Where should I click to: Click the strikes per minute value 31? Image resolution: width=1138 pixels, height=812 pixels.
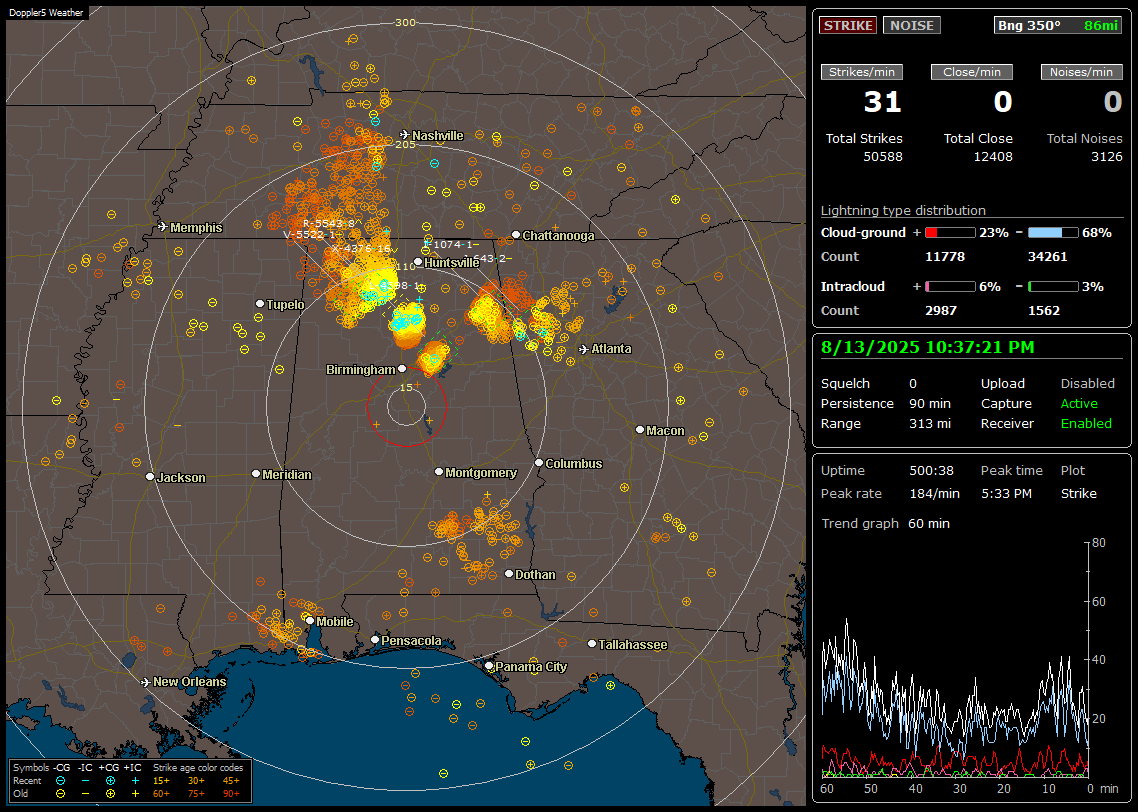click(x=883, y=102)
